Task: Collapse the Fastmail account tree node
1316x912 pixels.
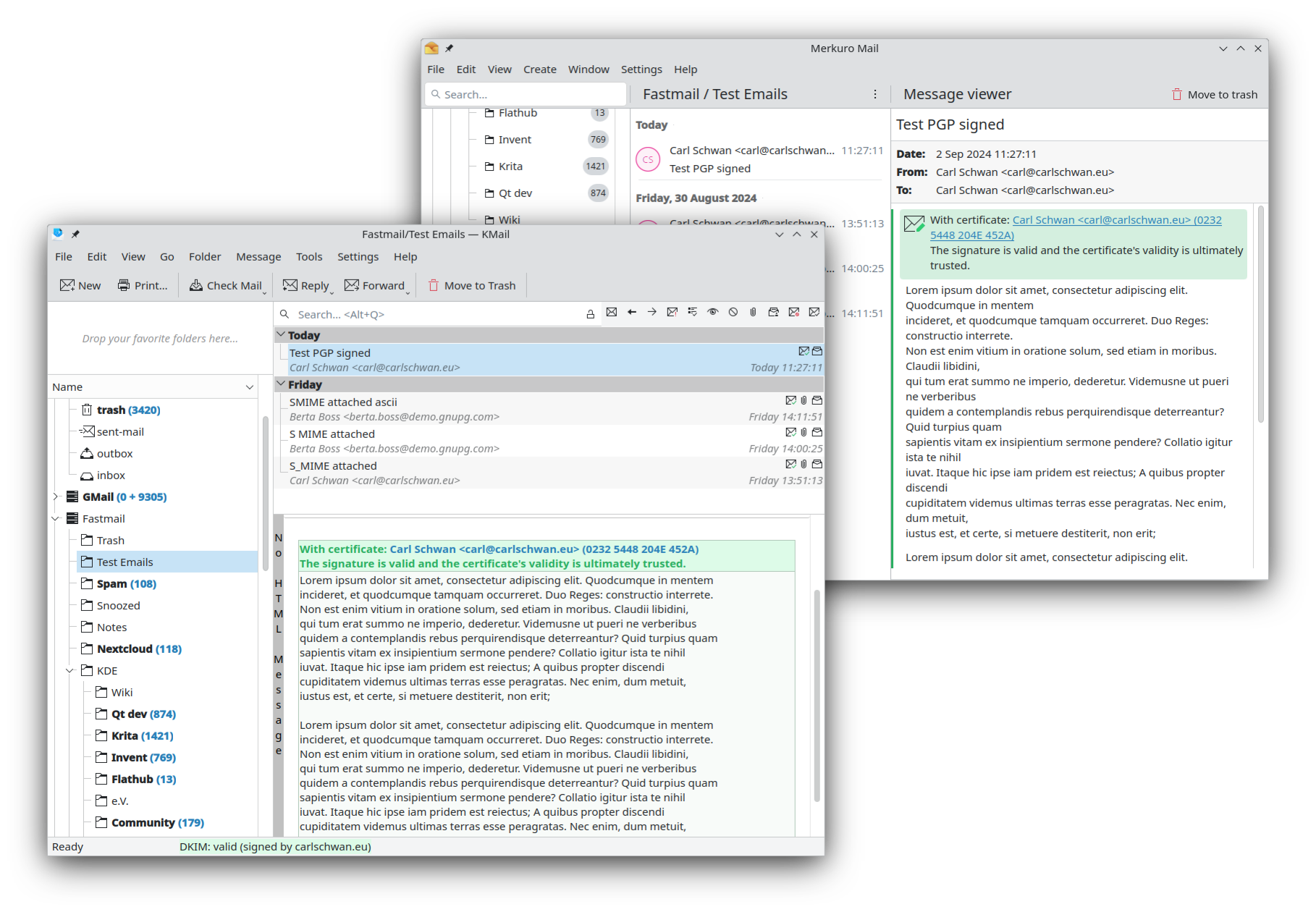Action: click(56, 518)
